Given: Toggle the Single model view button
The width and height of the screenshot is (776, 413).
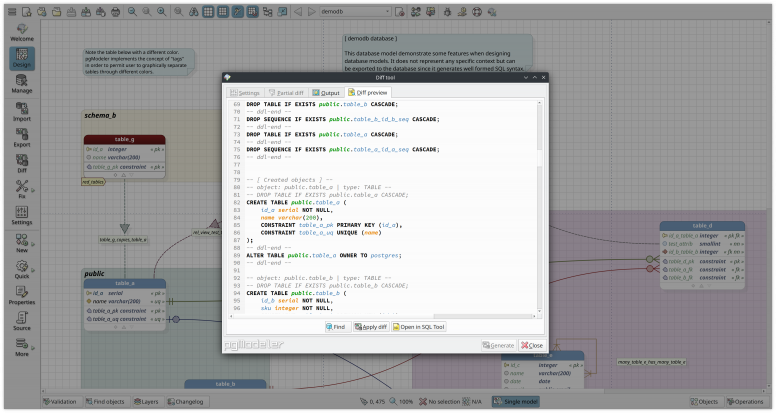Looking at the screenshot, I should coord(516,402).
